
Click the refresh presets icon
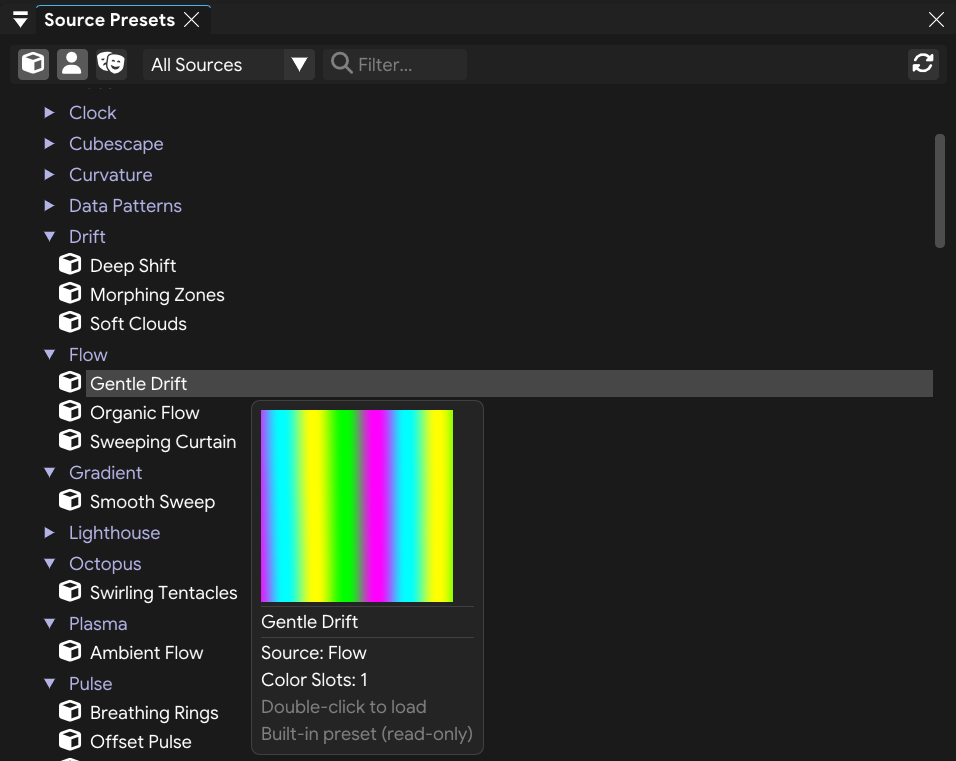point(922,64)
